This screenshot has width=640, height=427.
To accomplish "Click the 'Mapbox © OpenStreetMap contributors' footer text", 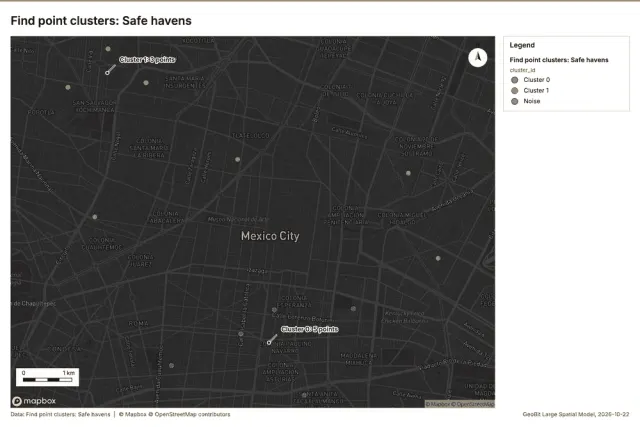I will coord(175,414).
